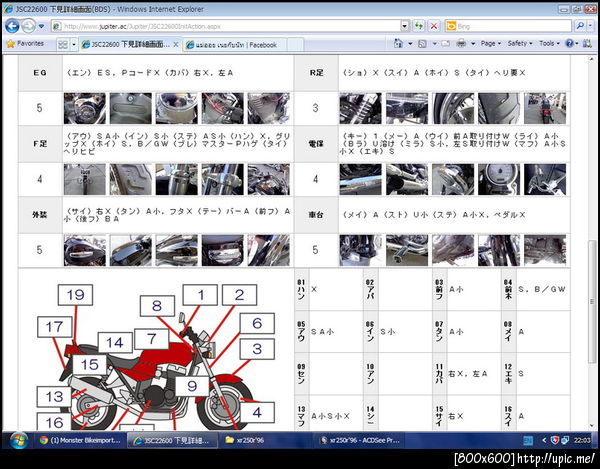The width and height of the screenshot is (600, 469).
Task: Click diagram label number 19
Action: tap(75, 295)
